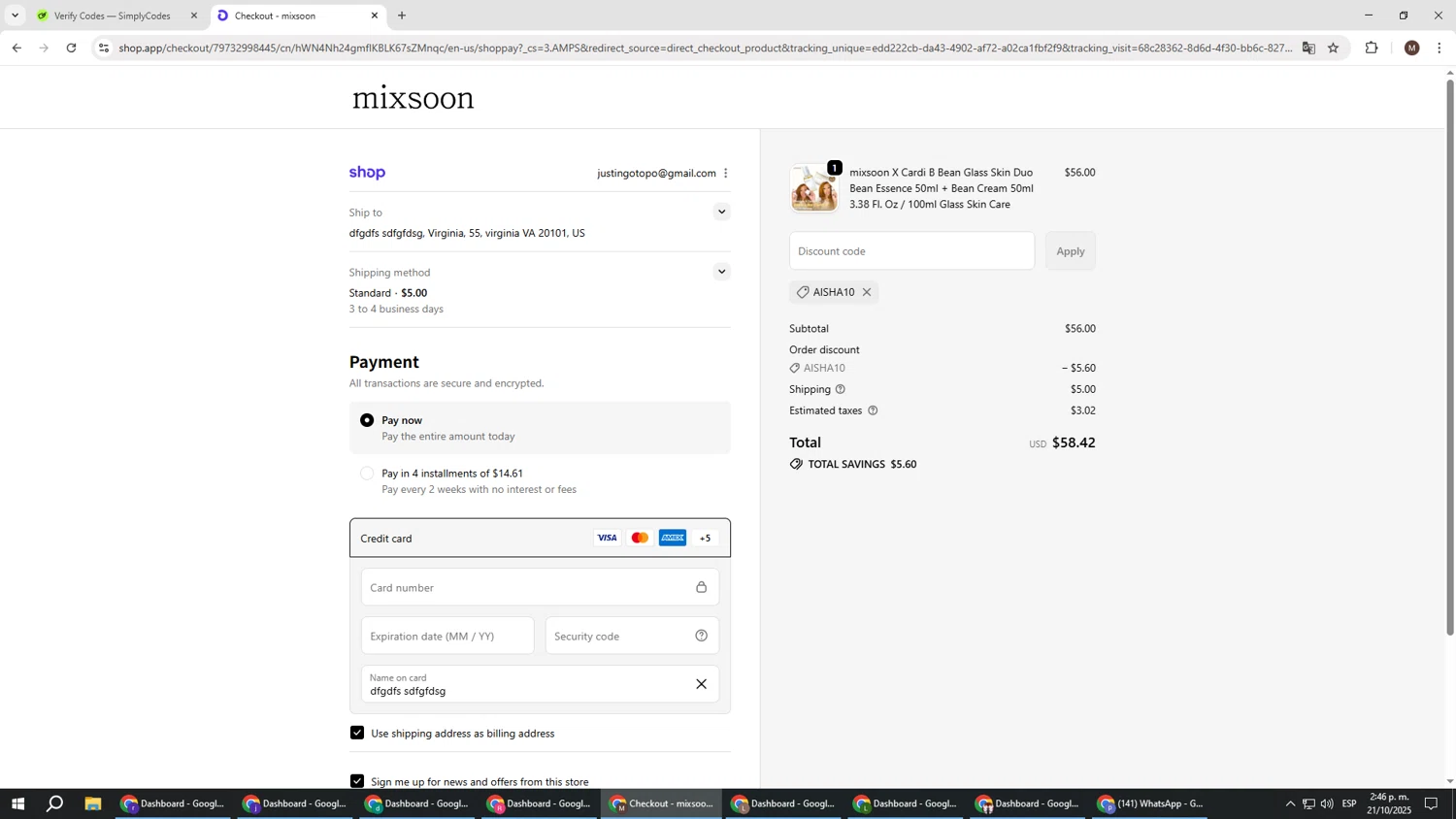Image resolution: width=1456 pixels, height=819 pixels.
Task: View site information icon in address bar
Action: click(105, 48)
